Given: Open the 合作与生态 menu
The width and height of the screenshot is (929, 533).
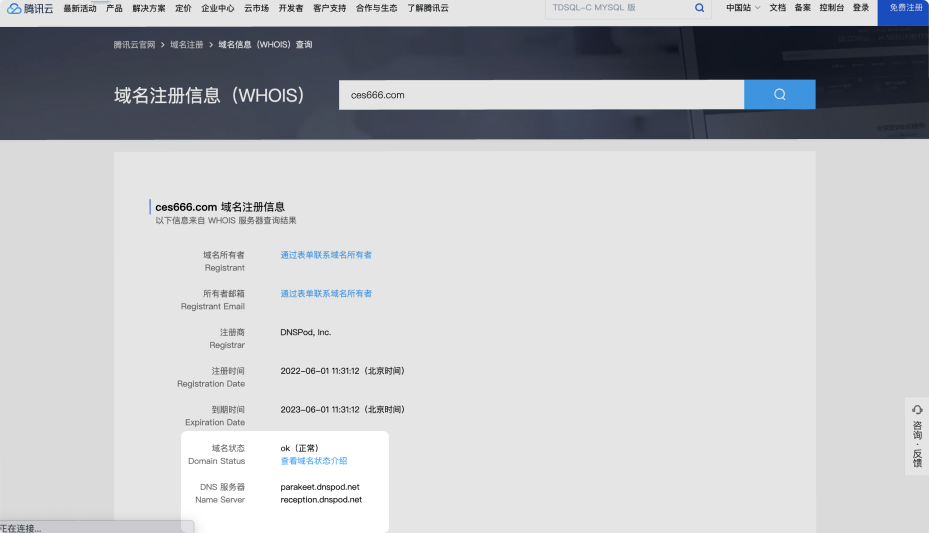Looking at the screenshot, I should pos(377,8).
